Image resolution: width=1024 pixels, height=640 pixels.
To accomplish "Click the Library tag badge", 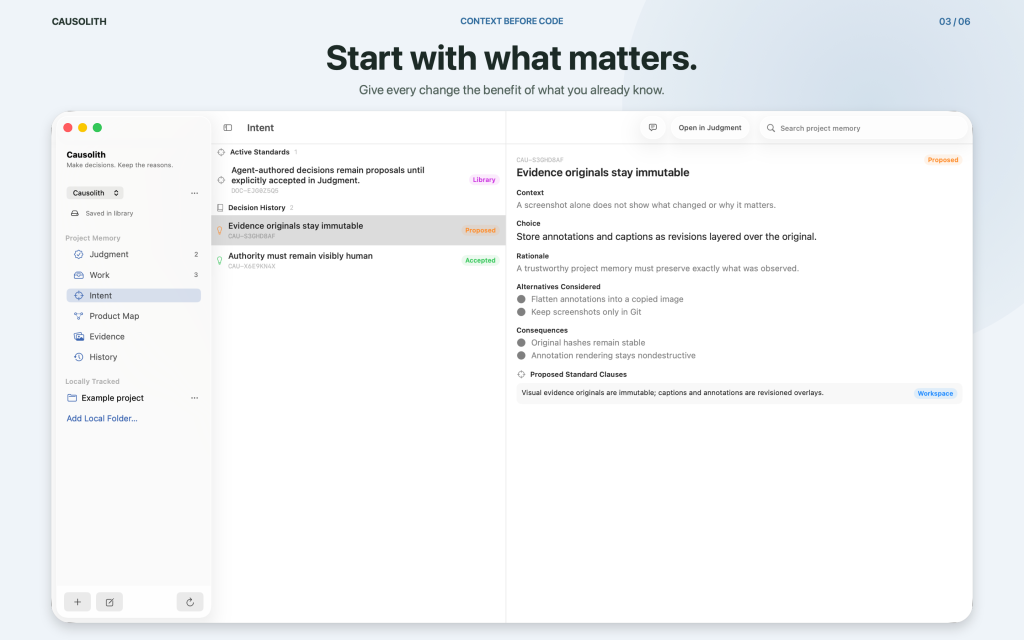I will (484, 180).
